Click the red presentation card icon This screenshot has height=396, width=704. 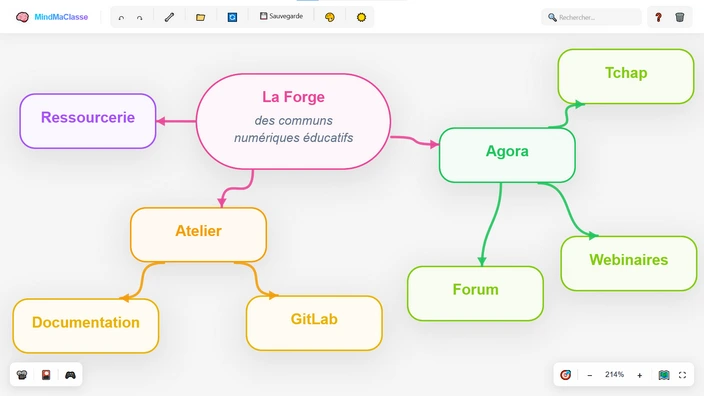46,374
